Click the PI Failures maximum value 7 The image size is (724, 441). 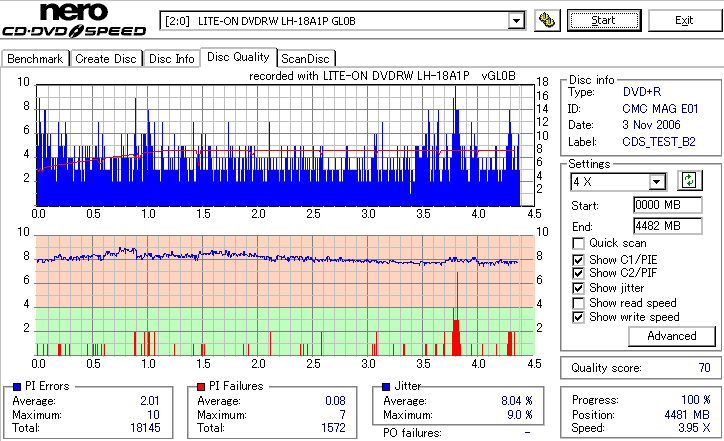point(342,415)
